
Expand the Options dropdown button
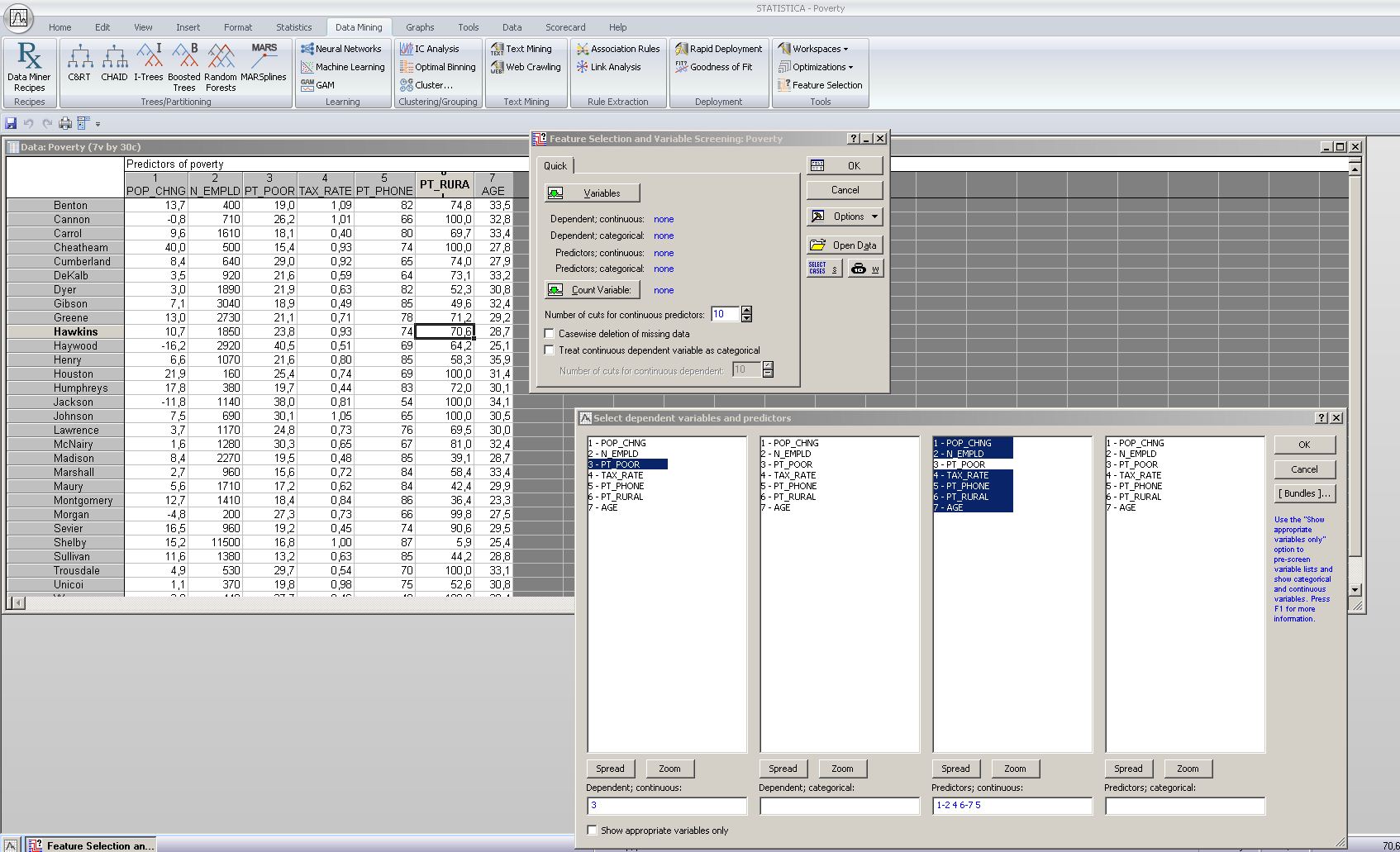pyautogui.click(x=845, y=217)
